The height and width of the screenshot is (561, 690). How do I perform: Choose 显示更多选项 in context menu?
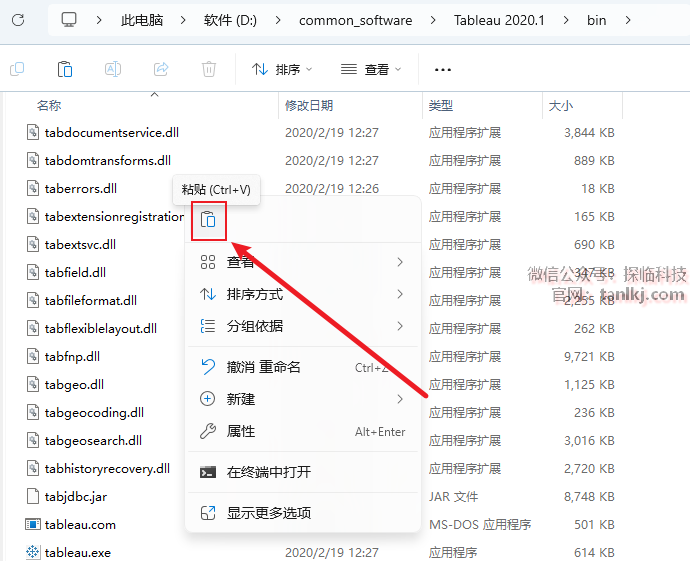point(303,513)
